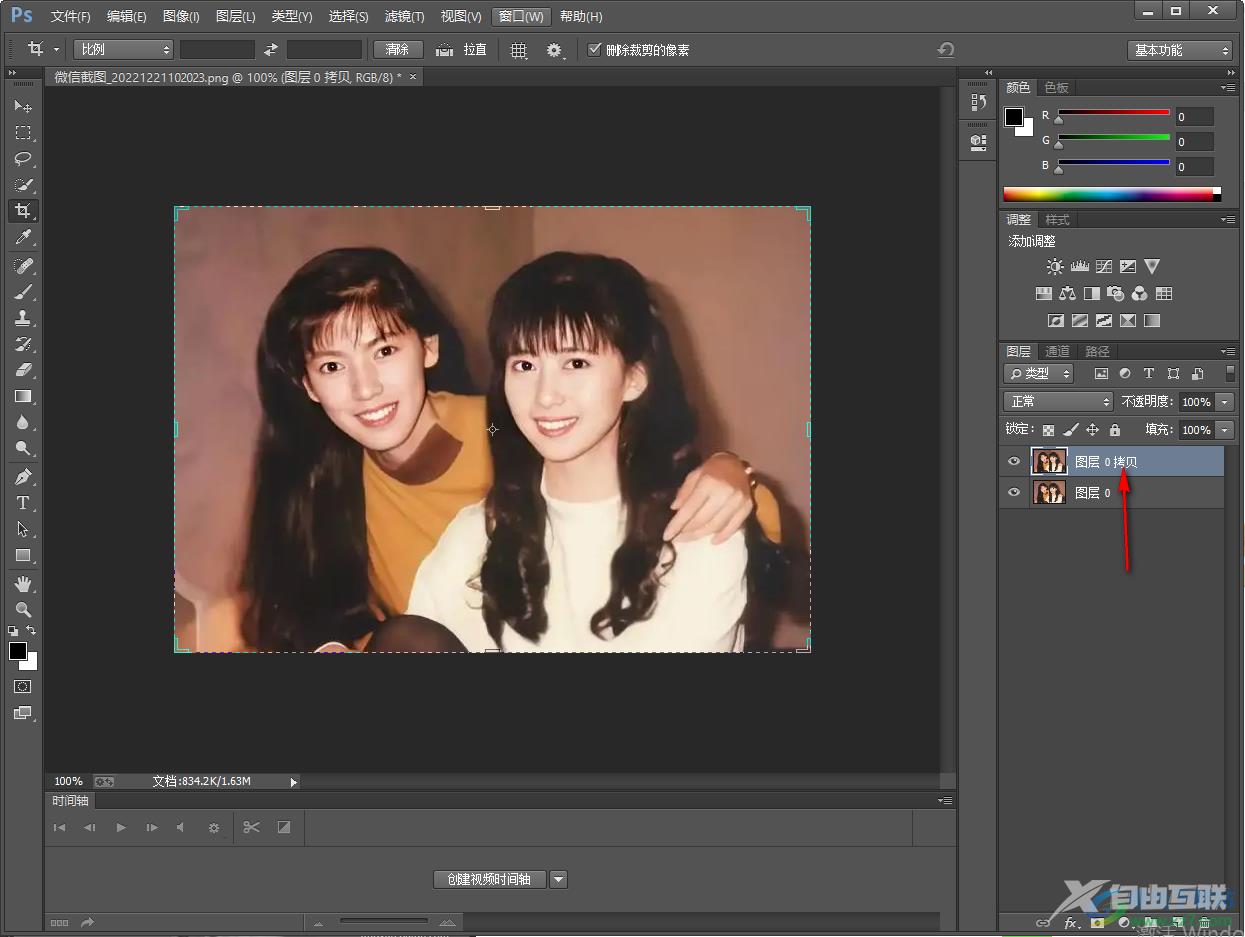
Task: Select the Gradient tool
Action: click(x=22, y=396)
